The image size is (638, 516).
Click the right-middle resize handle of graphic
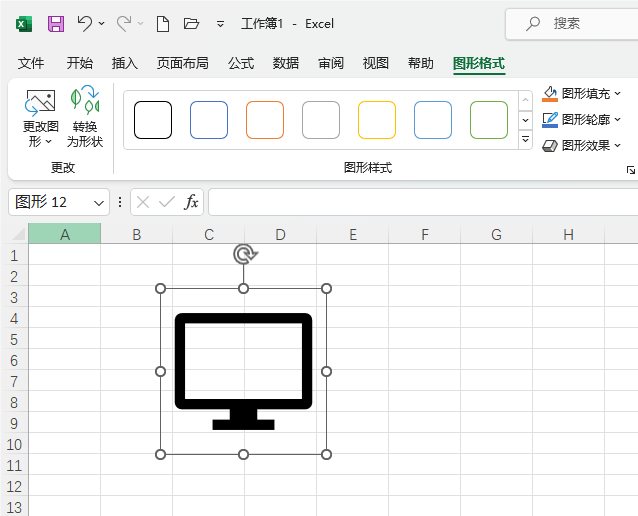click(x=326, y=371)
